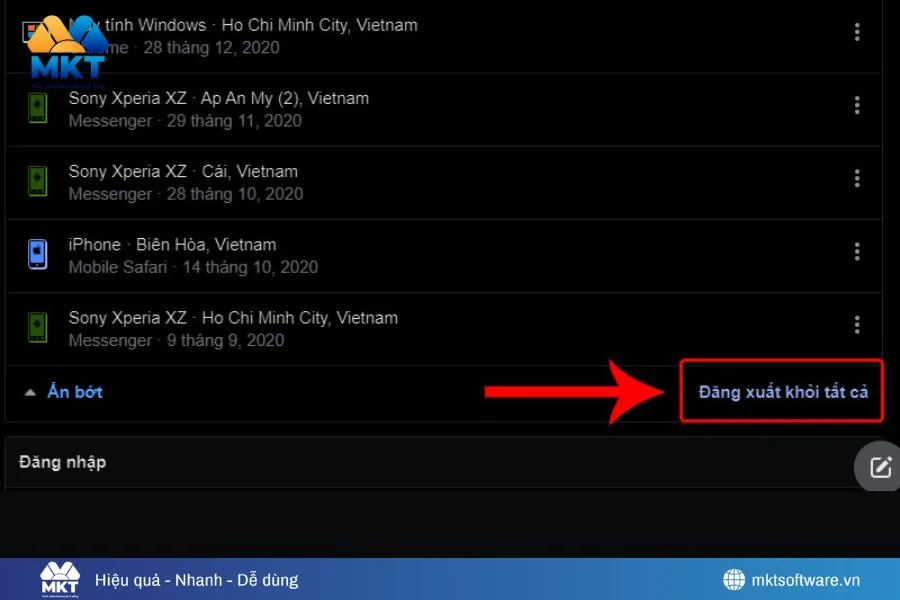900x600 pixels.
Task: Click the compose new message pencil icon
Action: pos(880,467)
